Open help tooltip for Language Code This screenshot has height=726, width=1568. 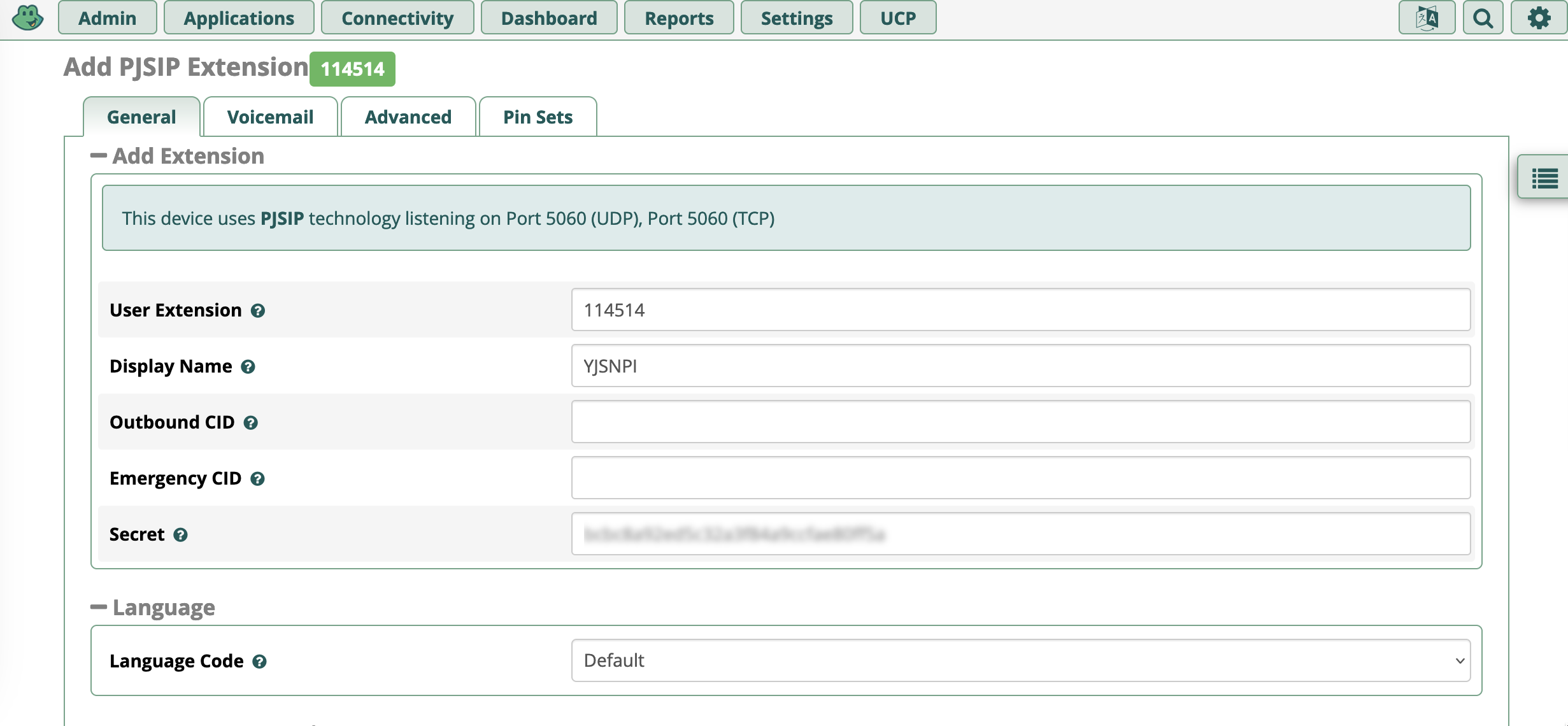tap(259, 661)
